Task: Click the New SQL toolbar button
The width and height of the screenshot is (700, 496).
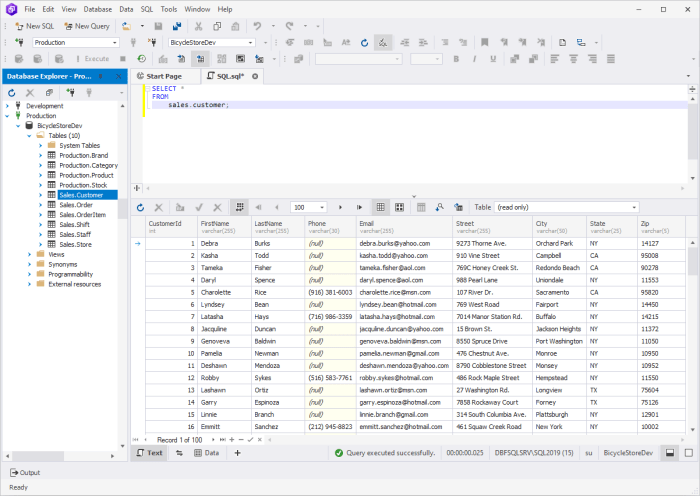Action: click(x=34, y=26)
